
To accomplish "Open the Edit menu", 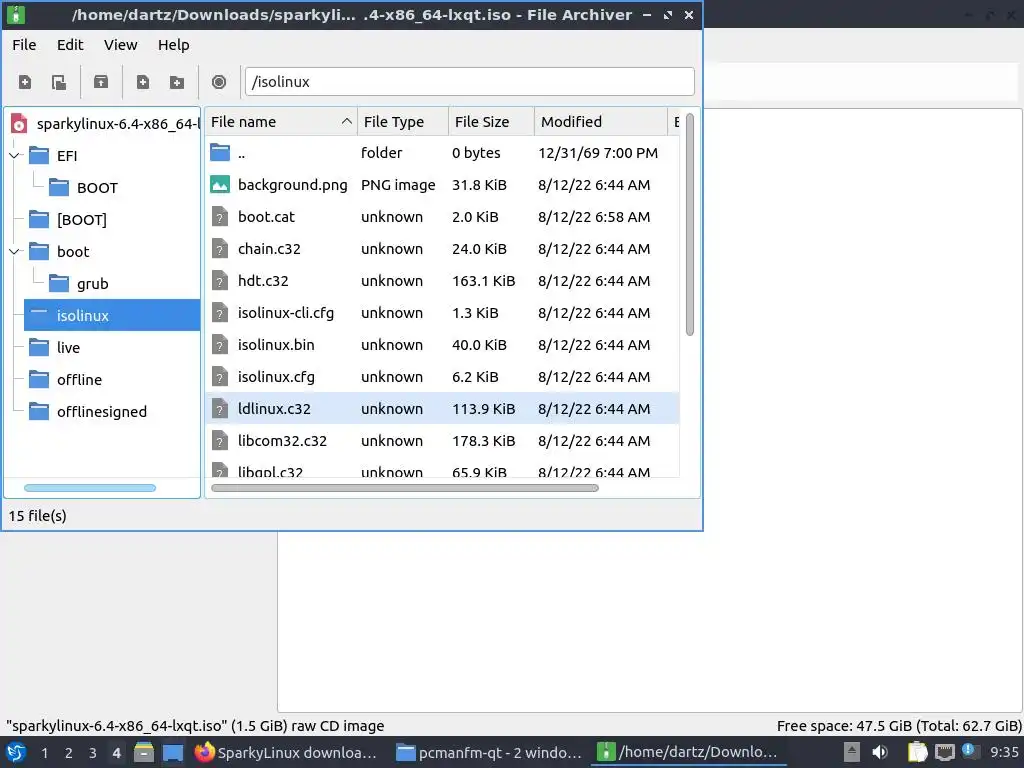I will tap(70, 45).
